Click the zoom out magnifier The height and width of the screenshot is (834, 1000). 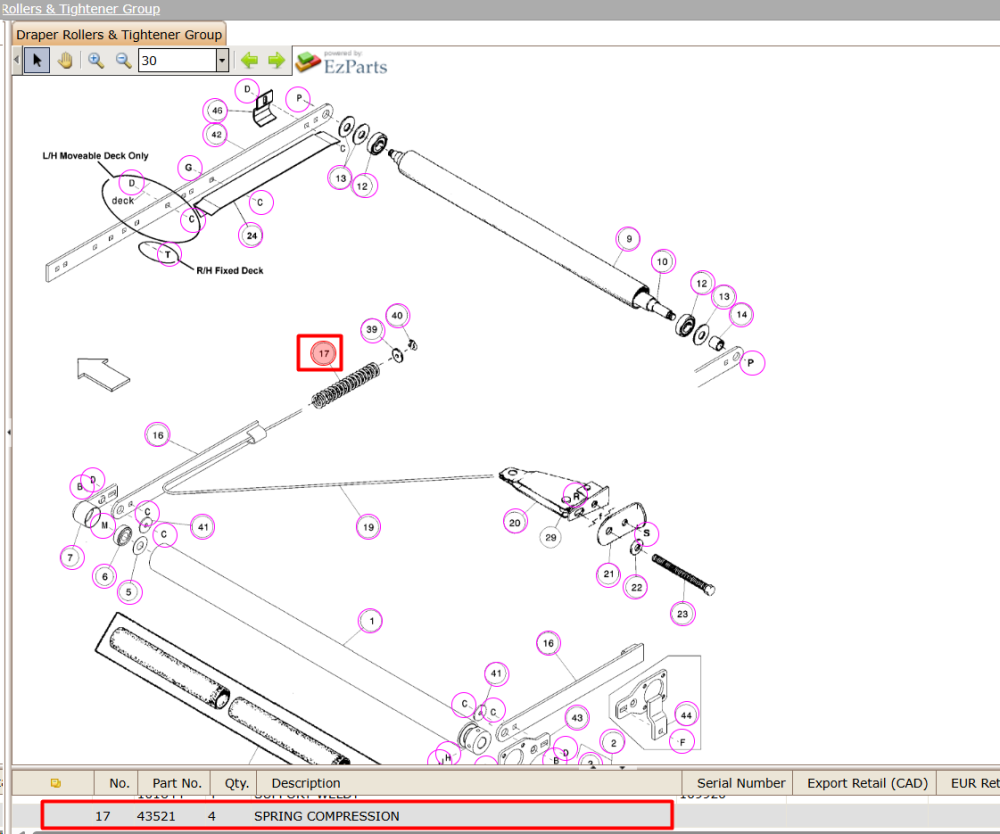(123, 61)
